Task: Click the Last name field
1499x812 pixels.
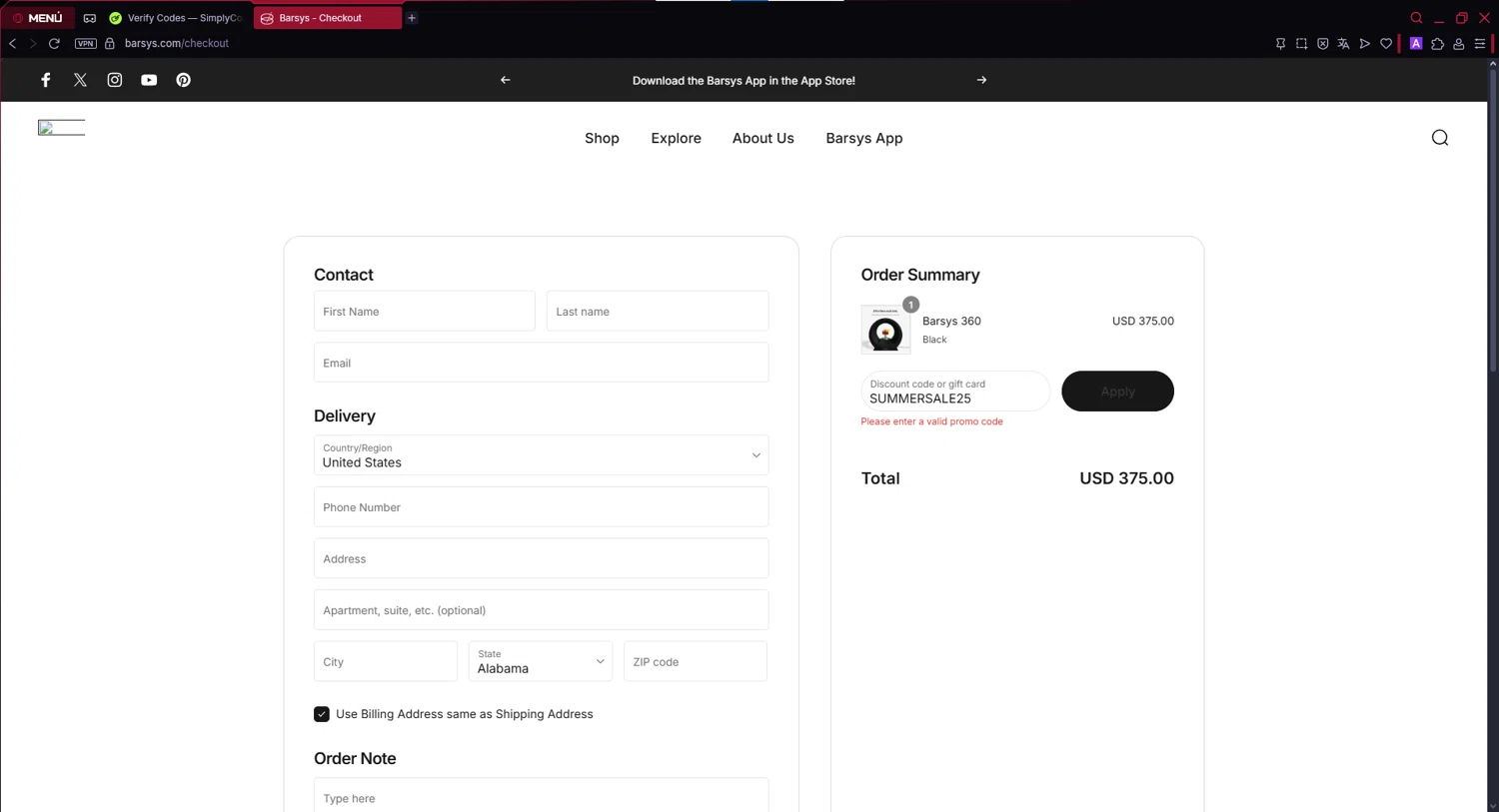Action: (658, 312)
